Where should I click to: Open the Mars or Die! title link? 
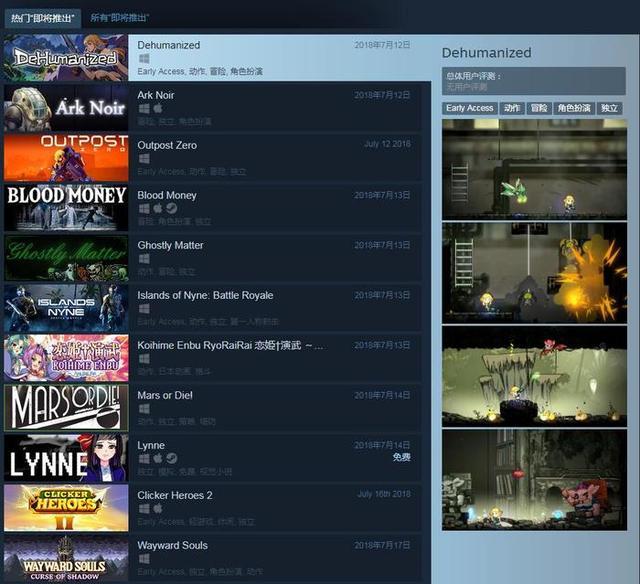(x=165, y=395)
